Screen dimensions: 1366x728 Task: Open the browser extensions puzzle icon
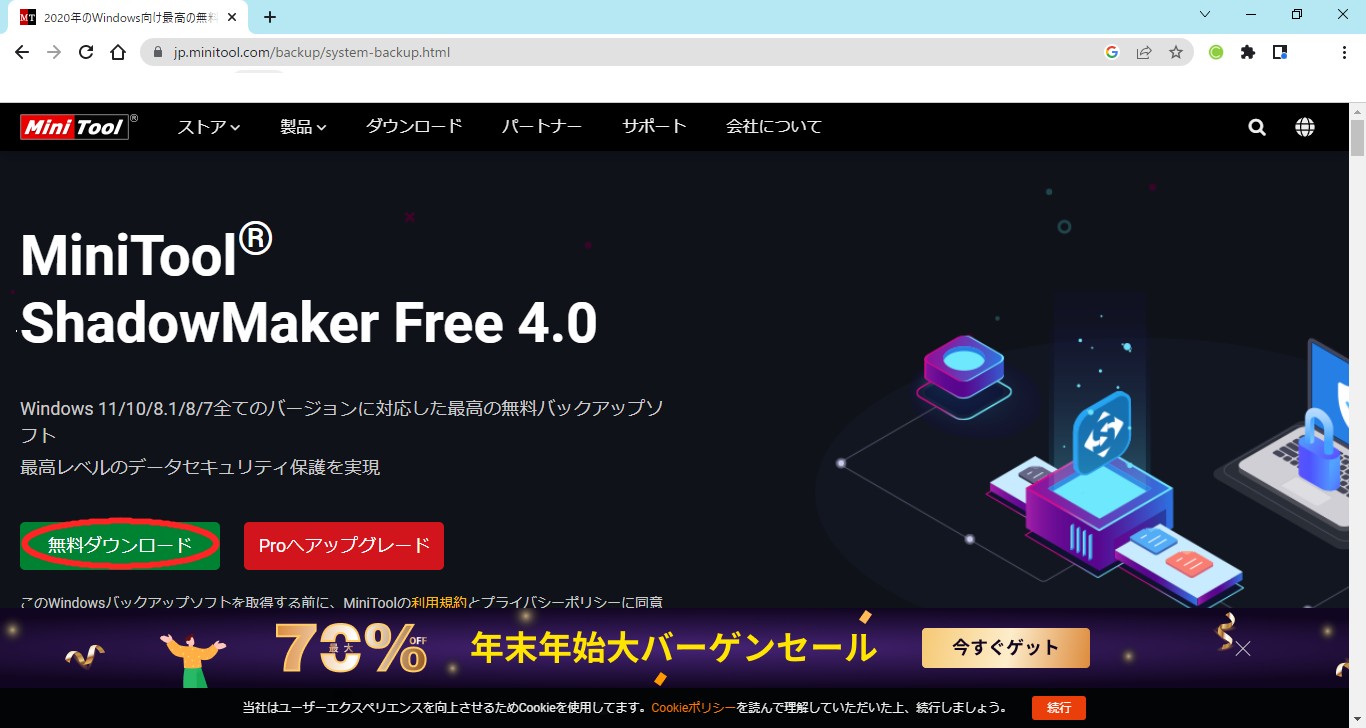[x=1248, y=52]
